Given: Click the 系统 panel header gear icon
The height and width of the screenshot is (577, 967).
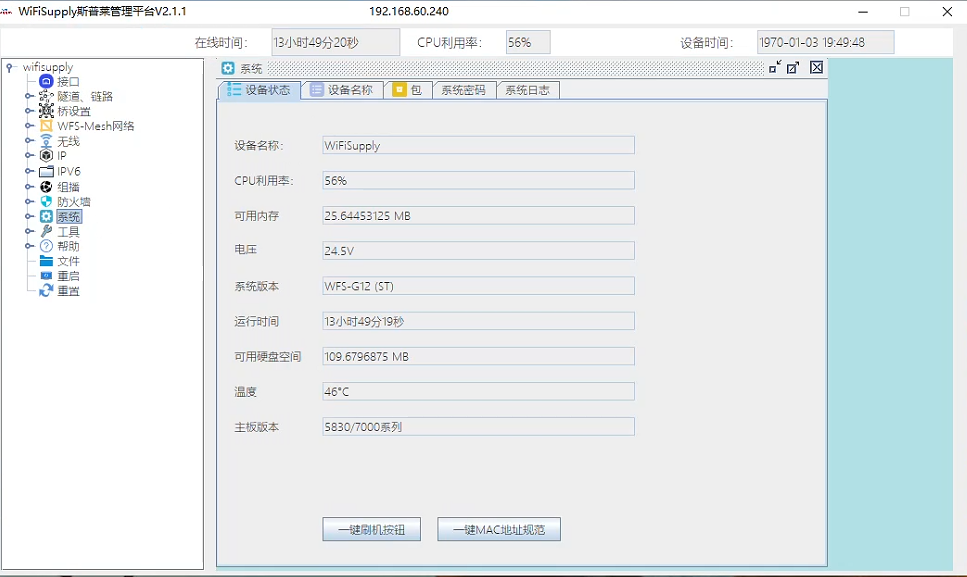Looking at the screenshot, I should point(228,68).
